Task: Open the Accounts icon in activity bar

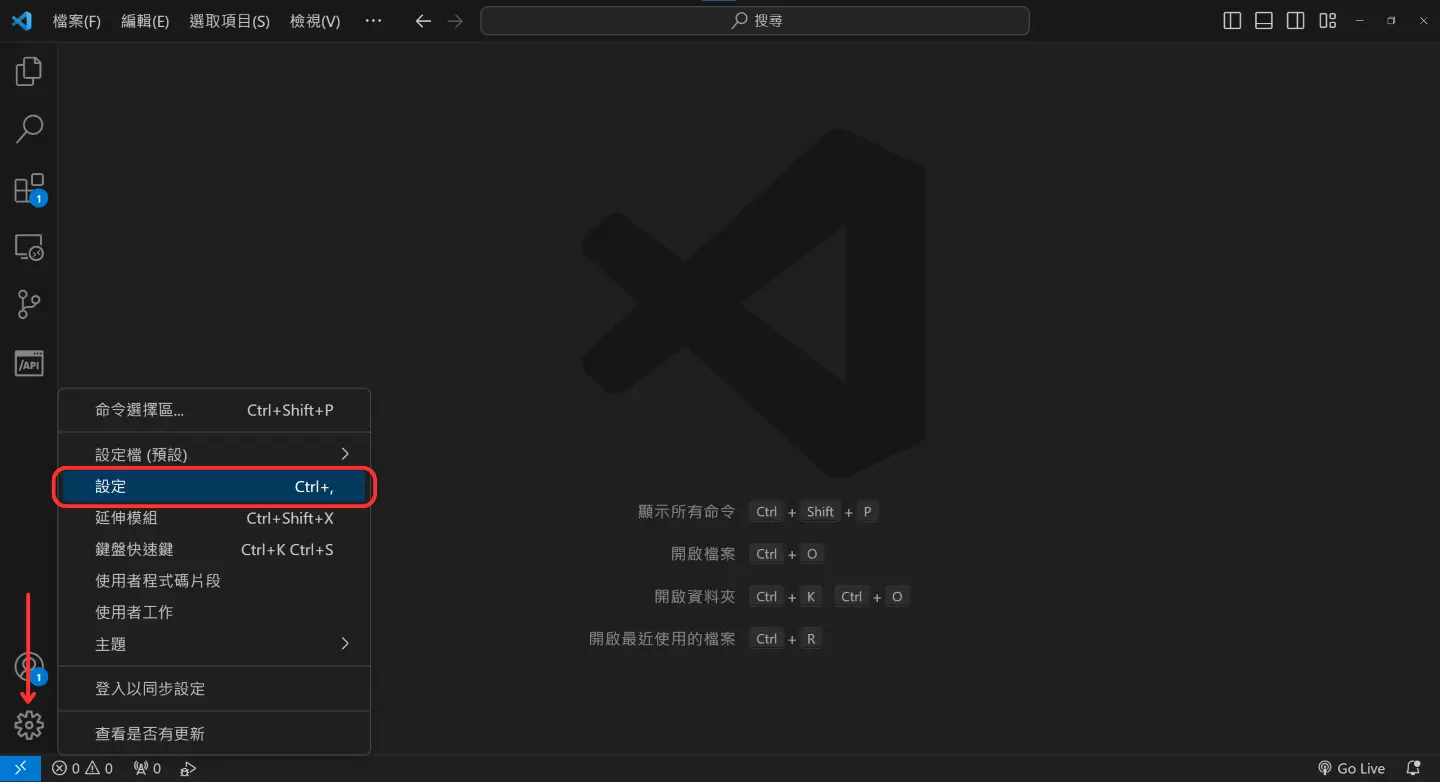Action: [29, 667]
